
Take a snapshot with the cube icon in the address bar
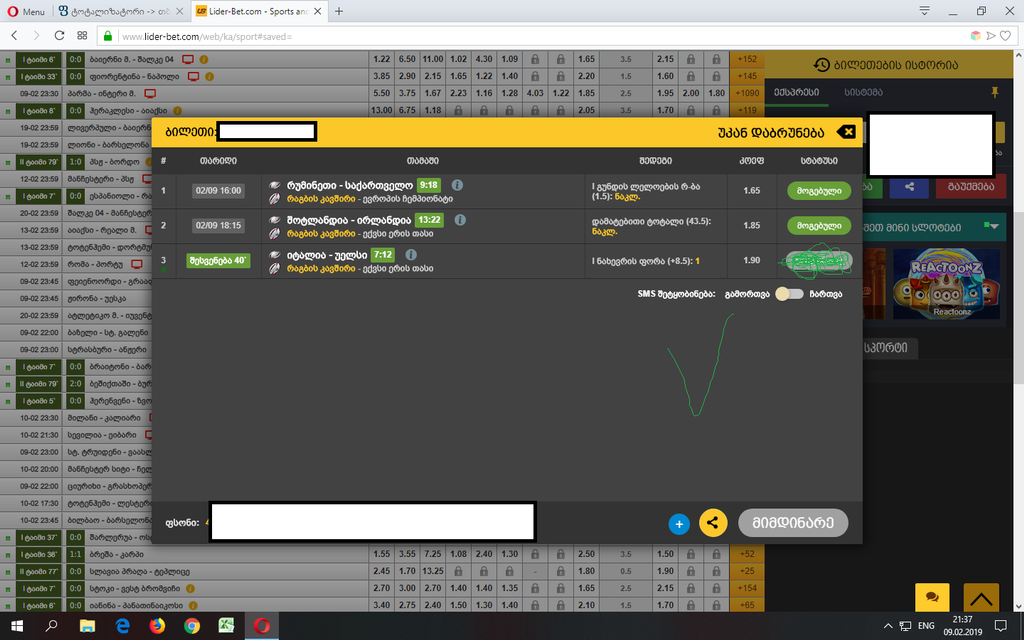[975, 36]
